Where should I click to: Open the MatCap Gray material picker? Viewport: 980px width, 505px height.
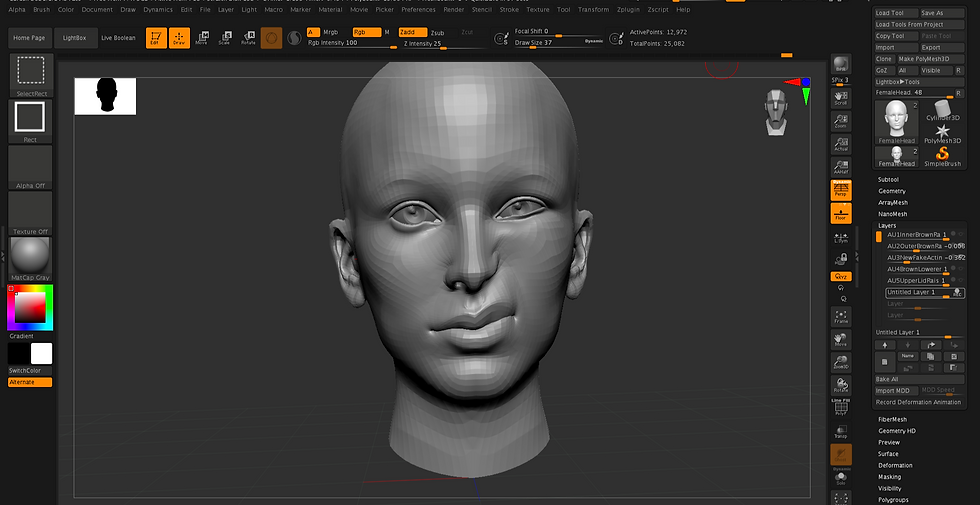(x=31, y=259)
